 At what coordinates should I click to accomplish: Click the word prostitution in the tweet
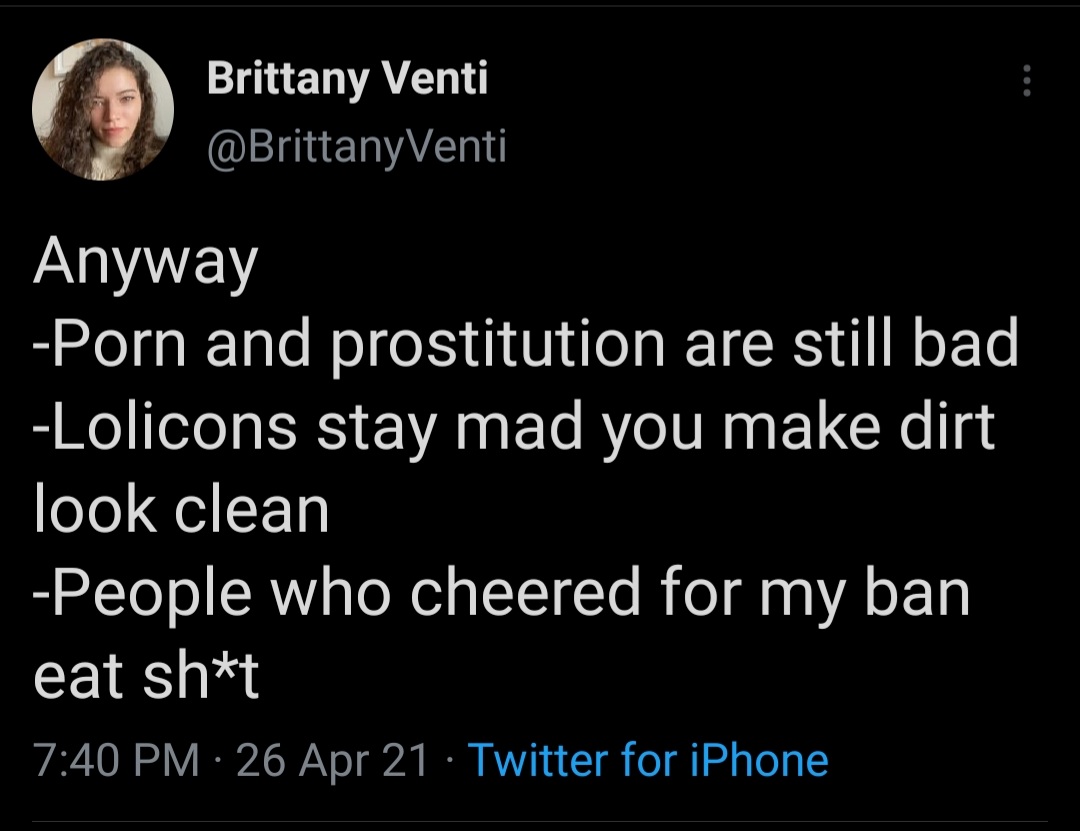(498, 345)
